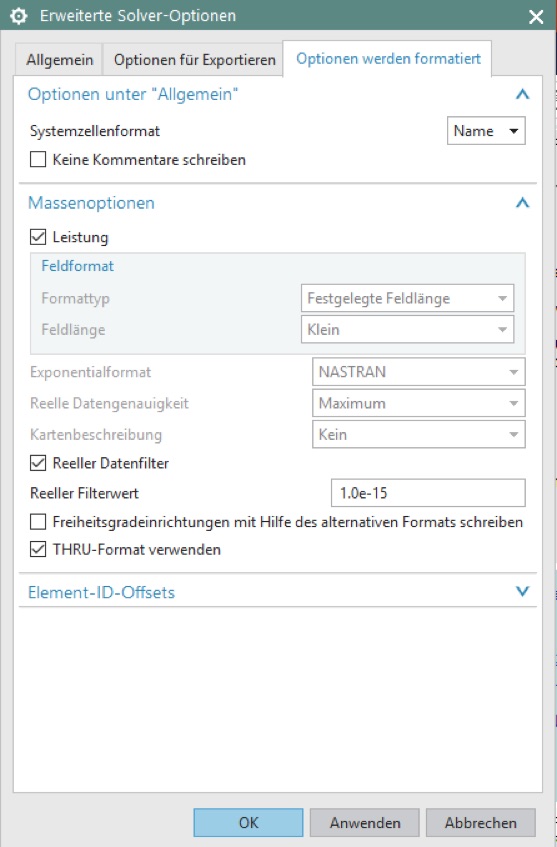Image resolution: width=557 pixels, height=847 pixels.
Task: Disable the Reeller Datenfilter checkbox
Action: 38,463
